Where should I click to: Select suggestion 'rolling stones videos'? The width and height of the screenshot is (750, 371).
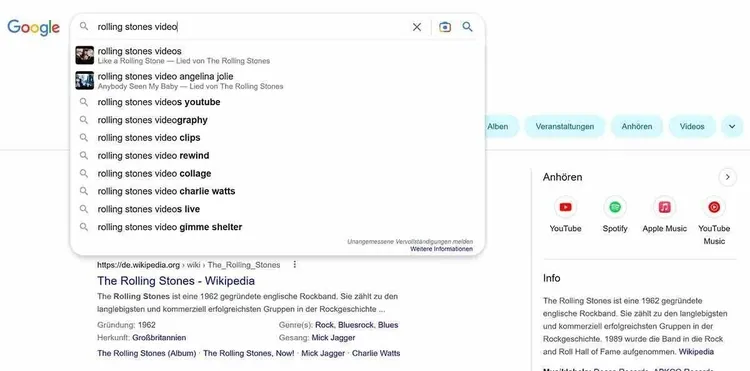pos(277,55)
